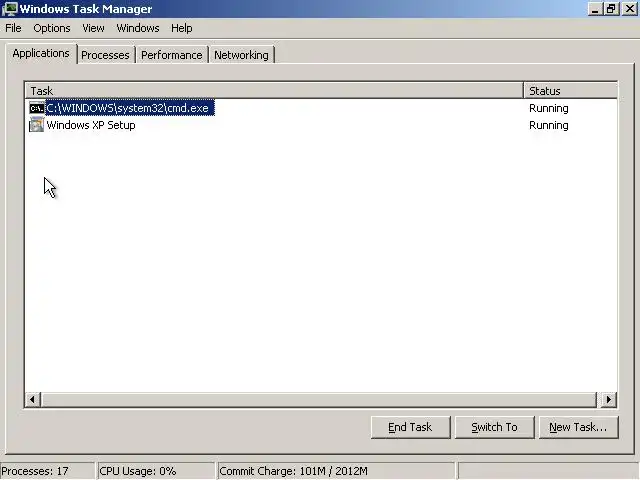Sort by the Task column header
Image resolution: width=640 pixels, height=480 pixels.
274,91
